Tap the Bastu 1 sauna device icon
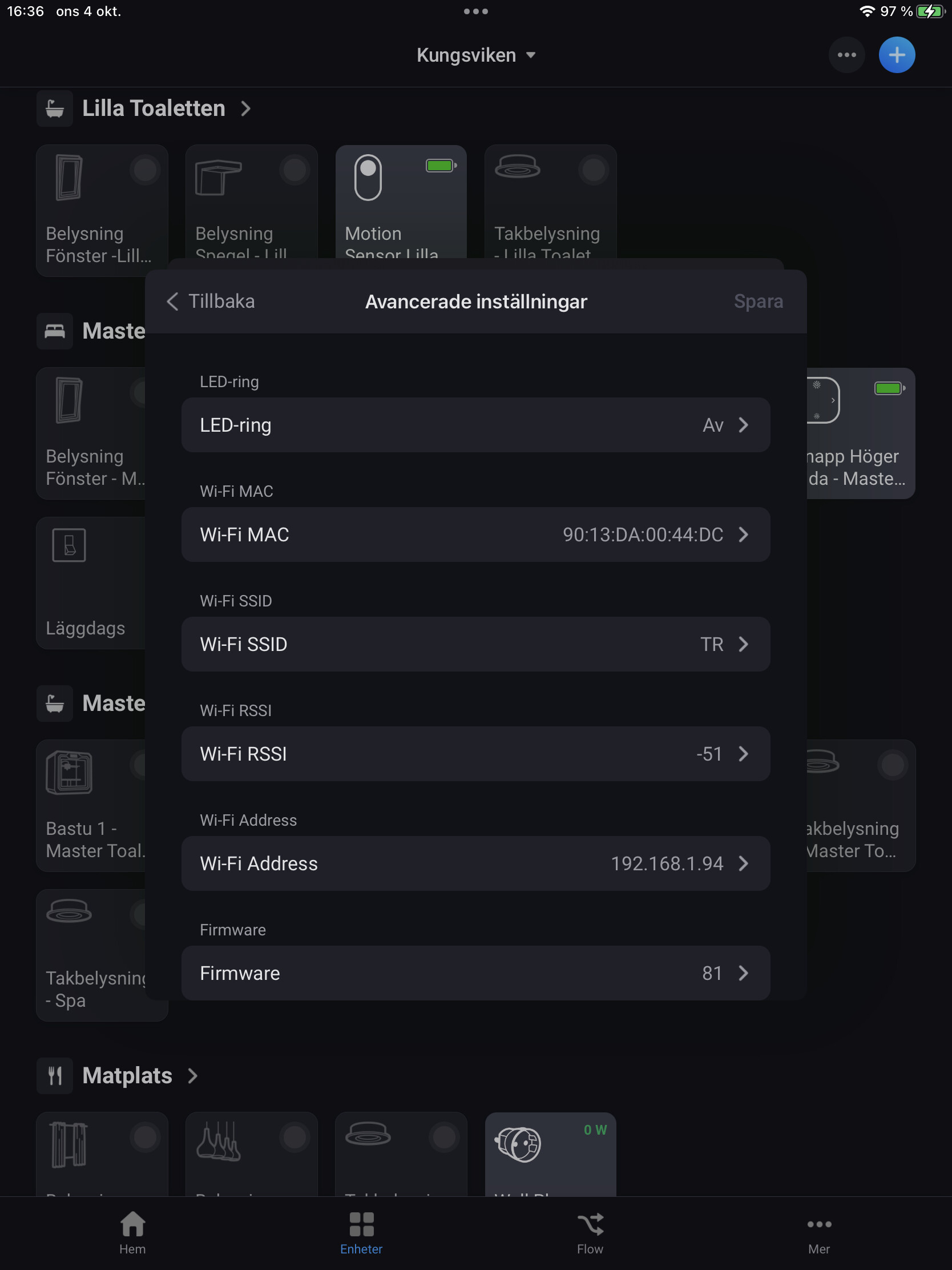The image size is (952, 1270). pos(69,773)
